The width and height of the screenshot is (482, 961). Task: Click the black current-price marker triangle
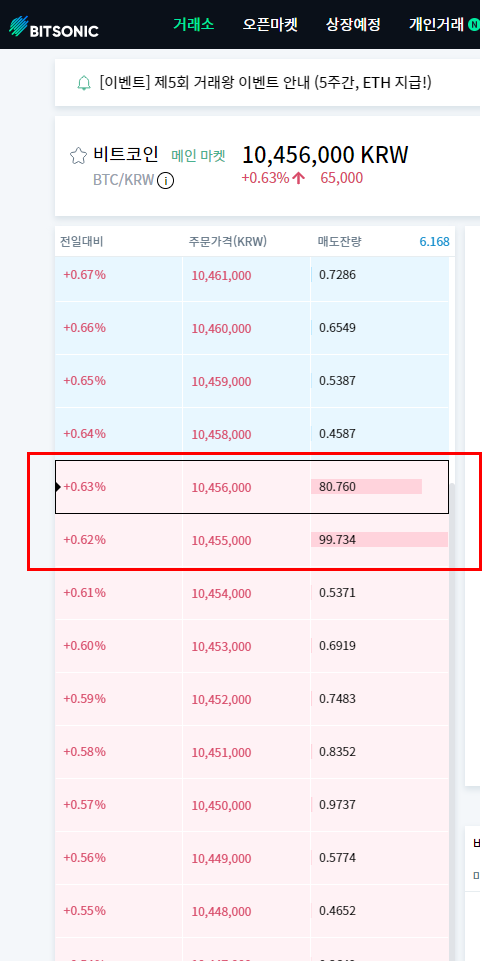58,487
